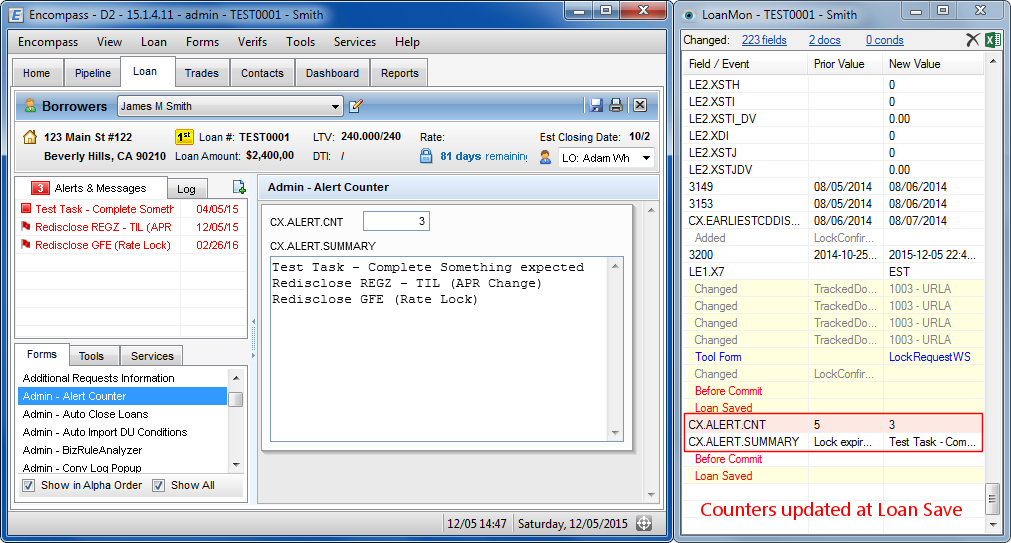
Task: Click the CX.ALERT.CNT input field
Action: click(x=396, y=221)
